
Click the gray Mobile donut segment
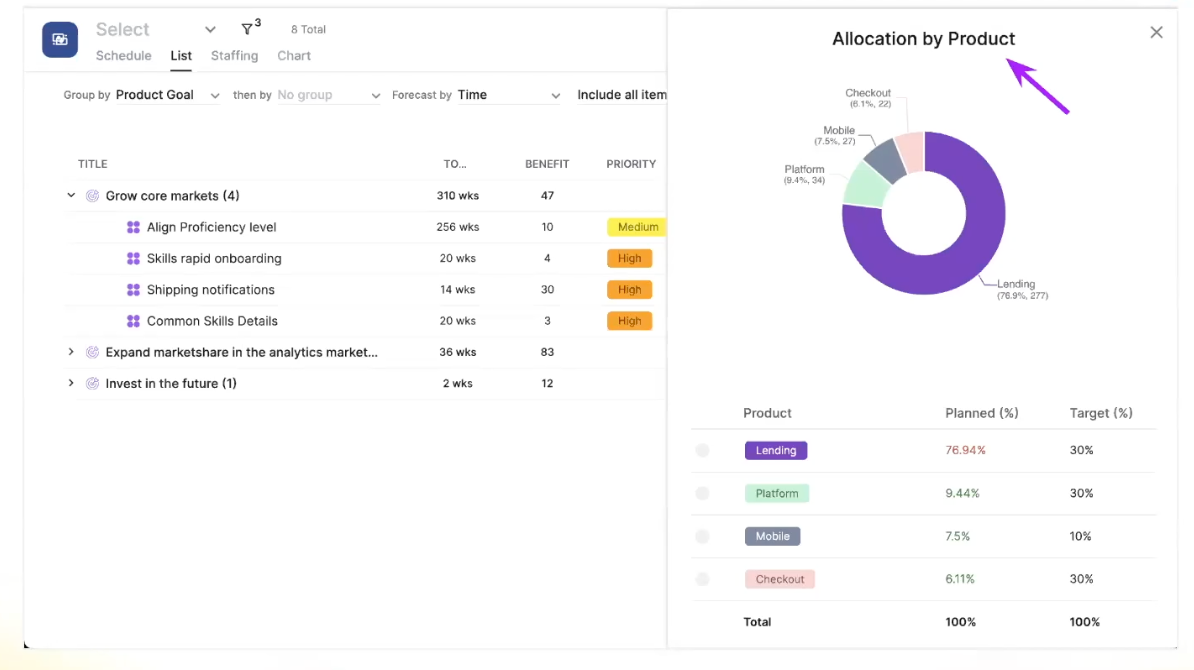tap(887, 158)
